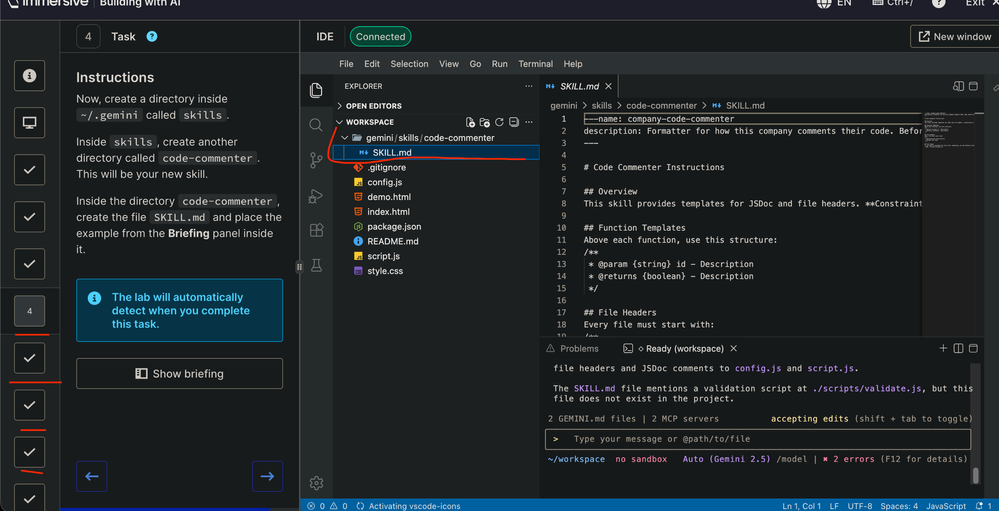Image resolution: width=999 pixels, height=511 pixels.
Task: Open config.js in the file explorer
Action: [384, 182]
